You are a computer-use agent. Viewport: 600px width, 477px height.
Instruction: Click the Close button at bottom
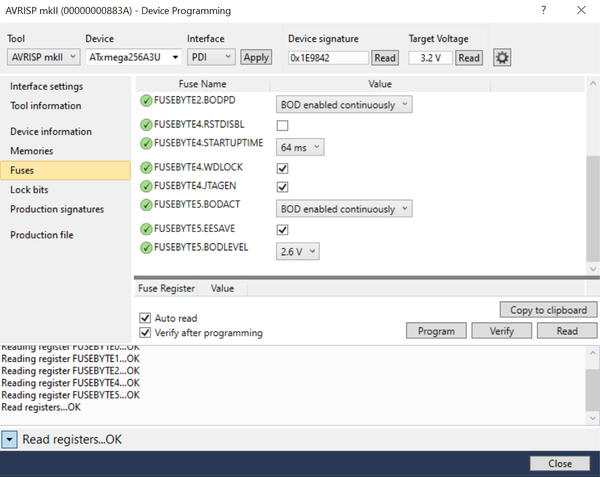pyautogui.click(x=560, y=464)
